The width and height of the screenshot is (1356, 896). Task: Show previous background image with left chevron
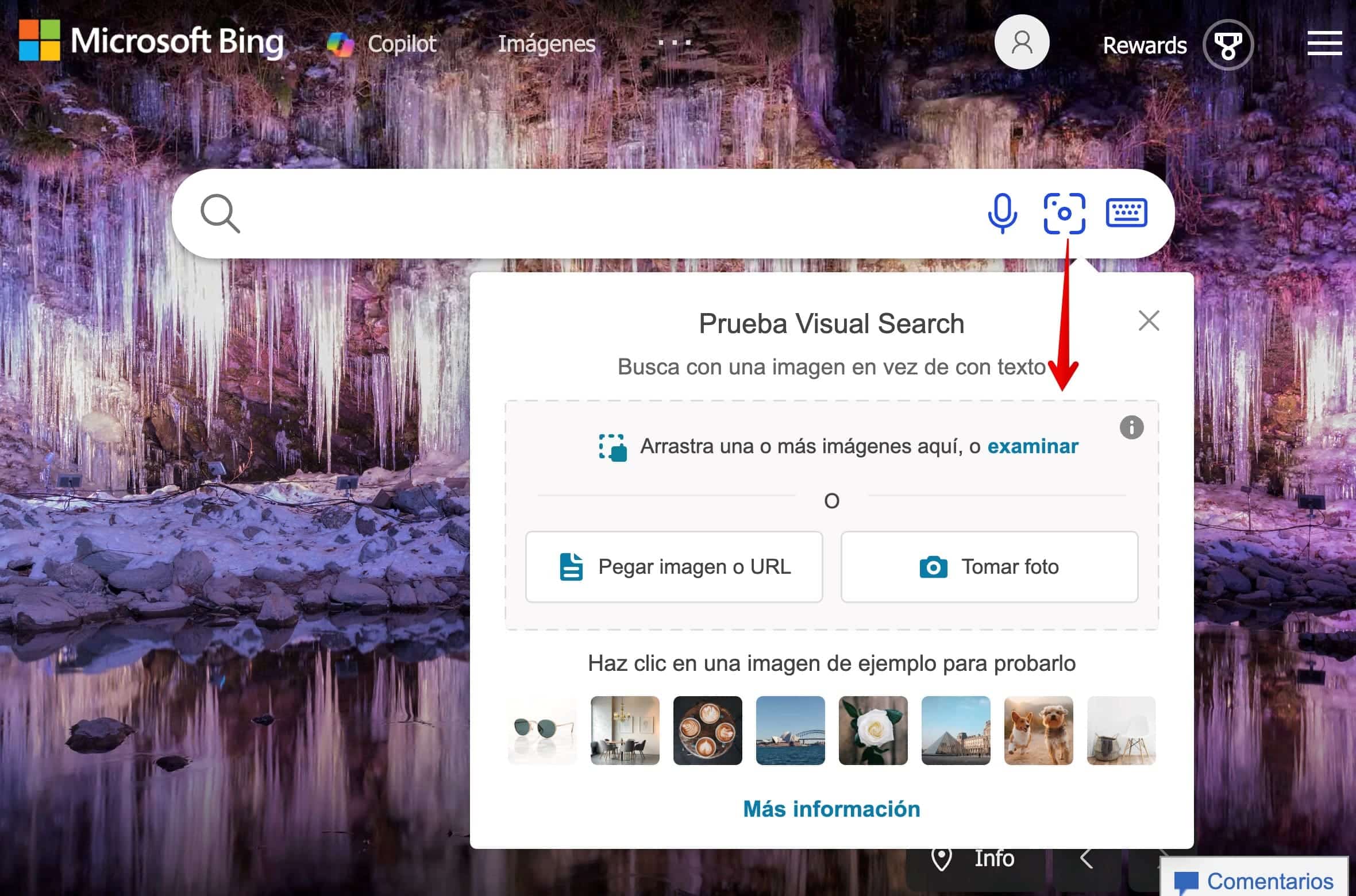[1086, 859]
